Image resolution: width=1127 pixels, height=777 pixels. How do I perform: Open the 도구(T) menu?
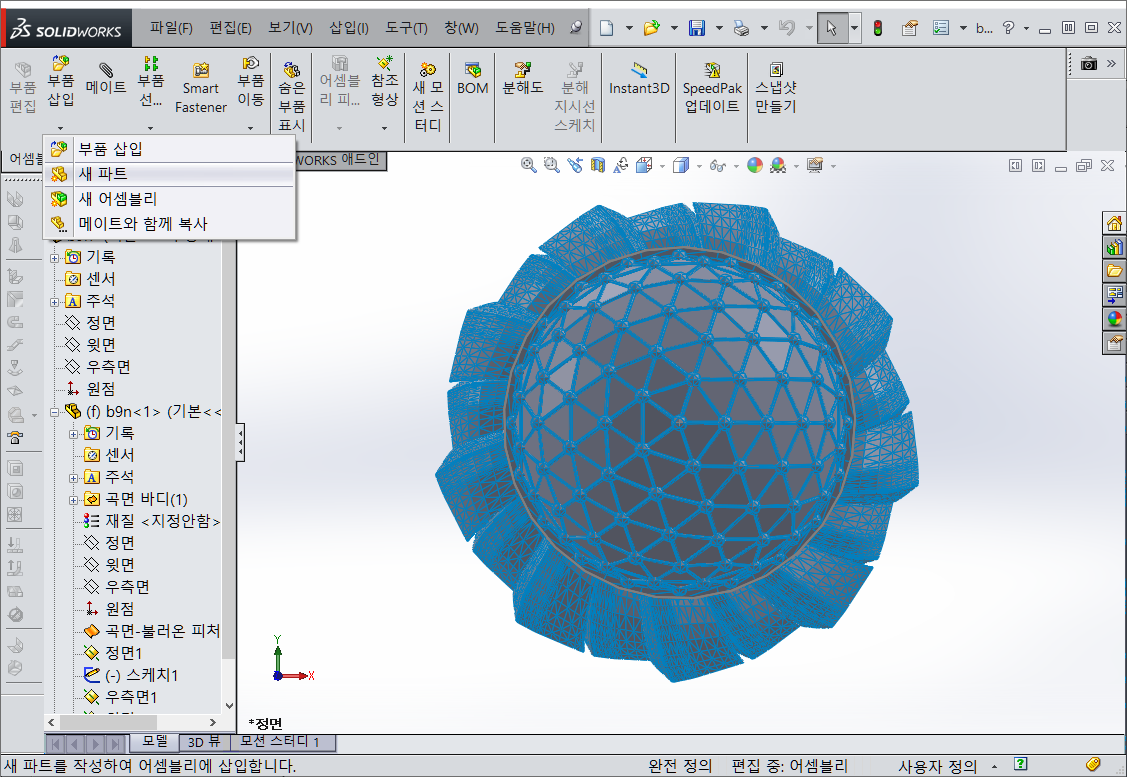[x=406, y=28]
